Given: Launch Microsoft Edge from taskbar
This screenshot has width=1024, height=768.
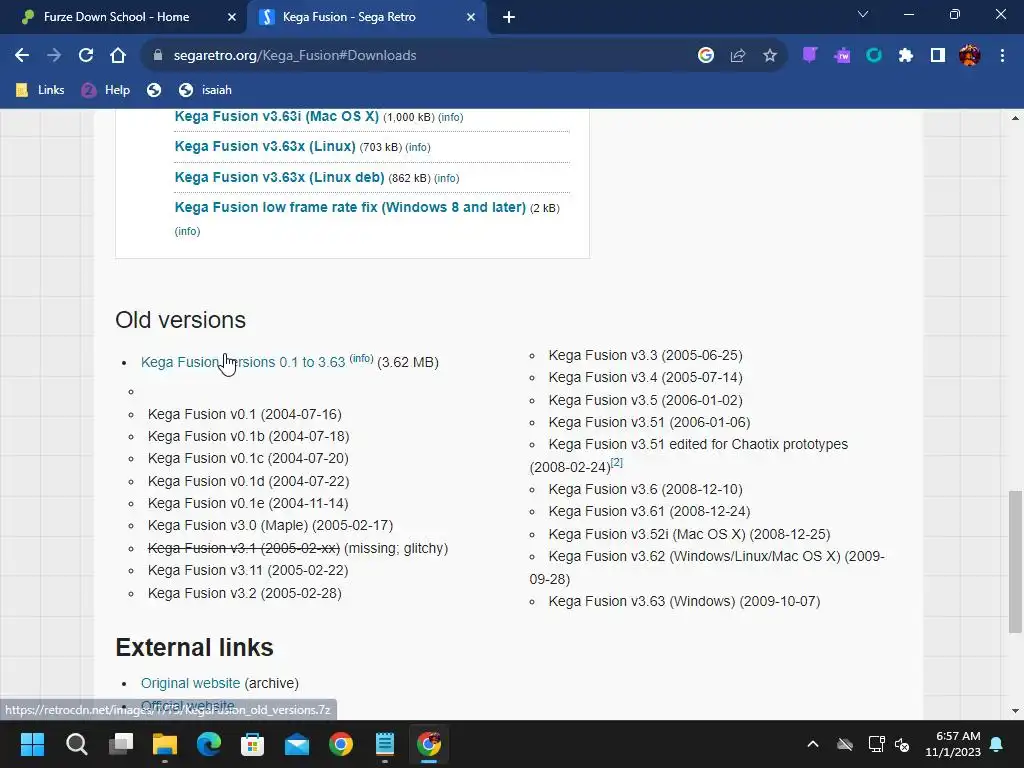Looking at the screenshot, I should (208, 744).
